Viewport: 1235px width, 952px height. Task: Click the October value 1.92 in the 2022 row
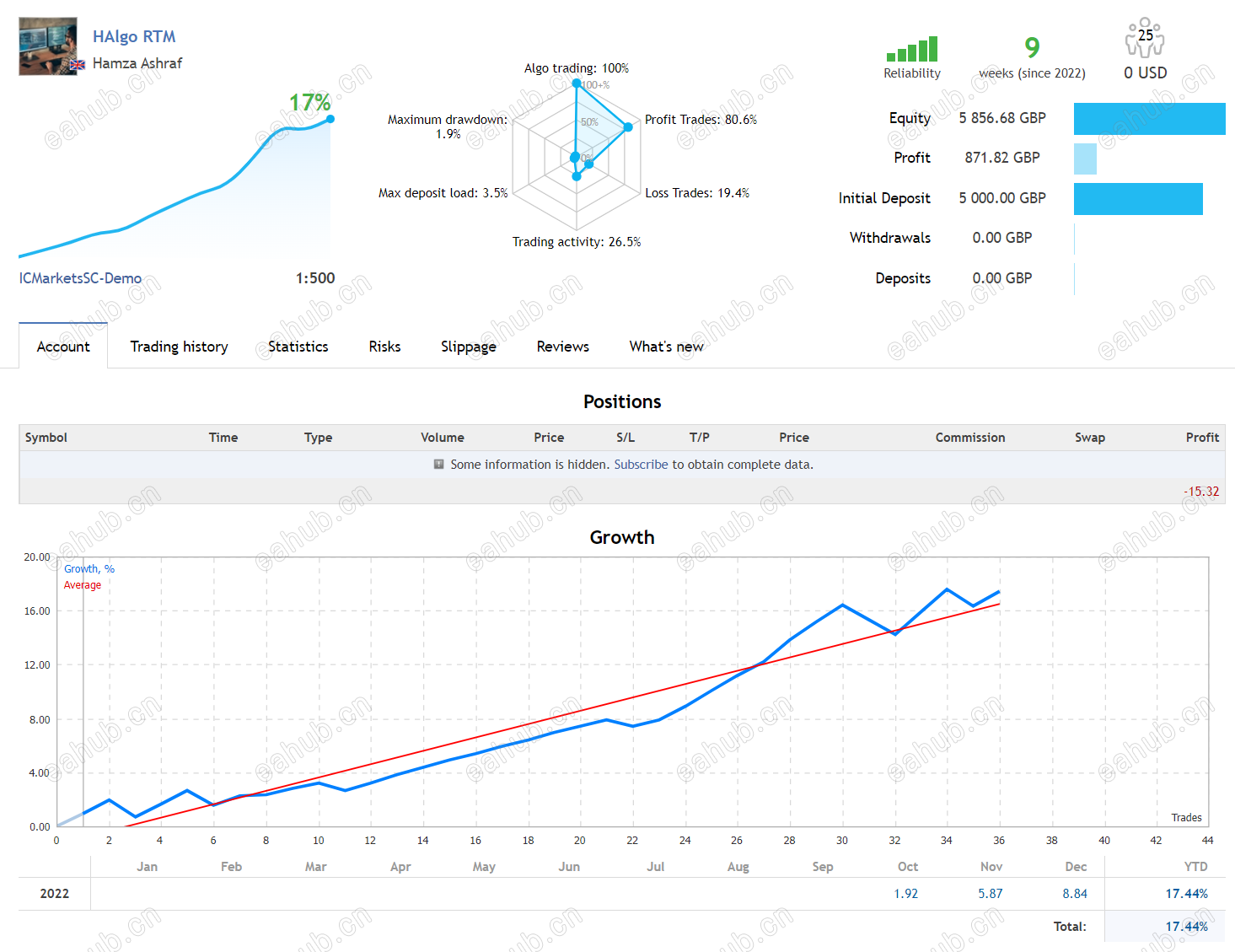point(906,894)
